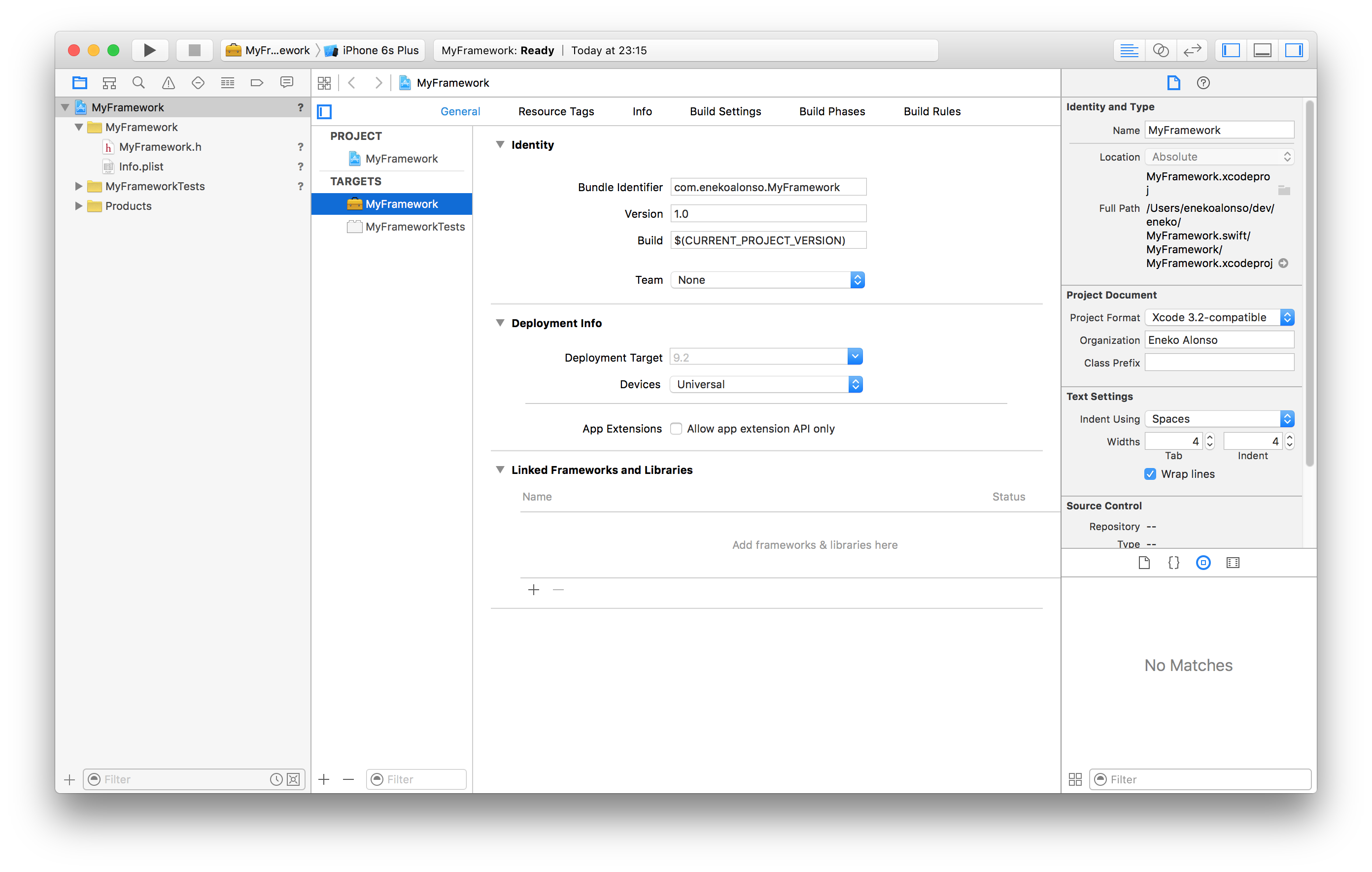Viewport: 1372px width, 872px height.
Task: Switch to the Build Rules tab
Action: click(x=932, y=112)
